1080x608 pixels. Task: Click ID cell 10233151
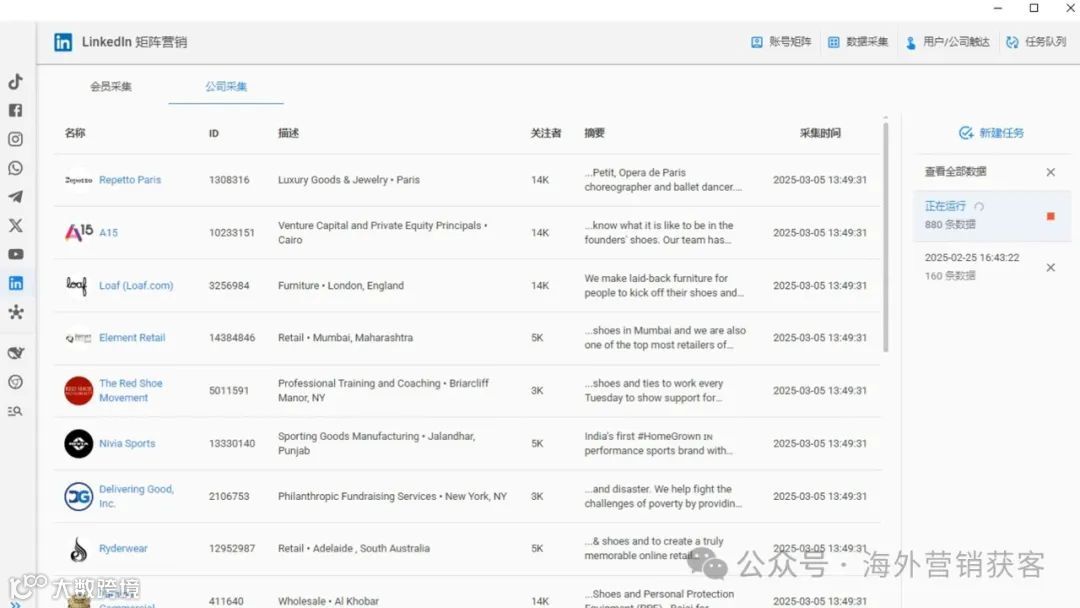tap(231, 233)
